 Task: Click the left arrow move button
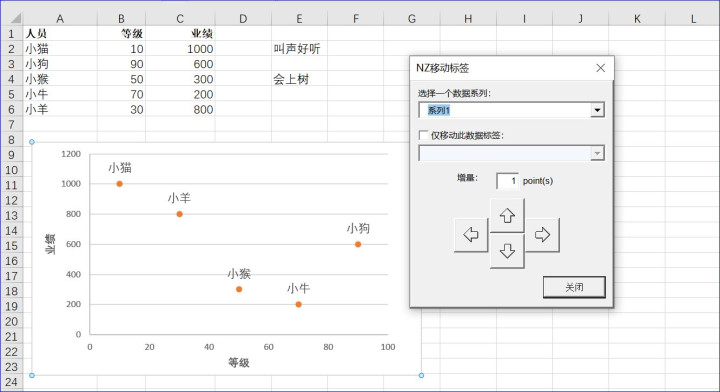coord(471,235)
